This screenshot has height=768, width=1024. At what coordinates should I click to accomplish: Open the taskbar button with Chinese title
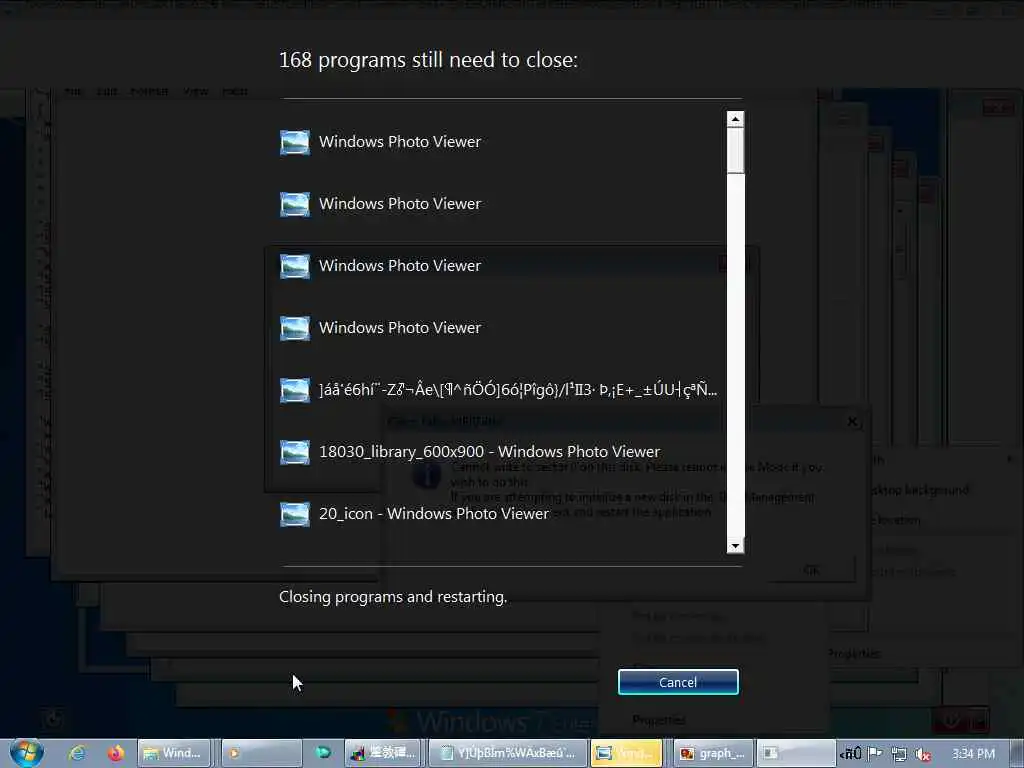[385, 753]
